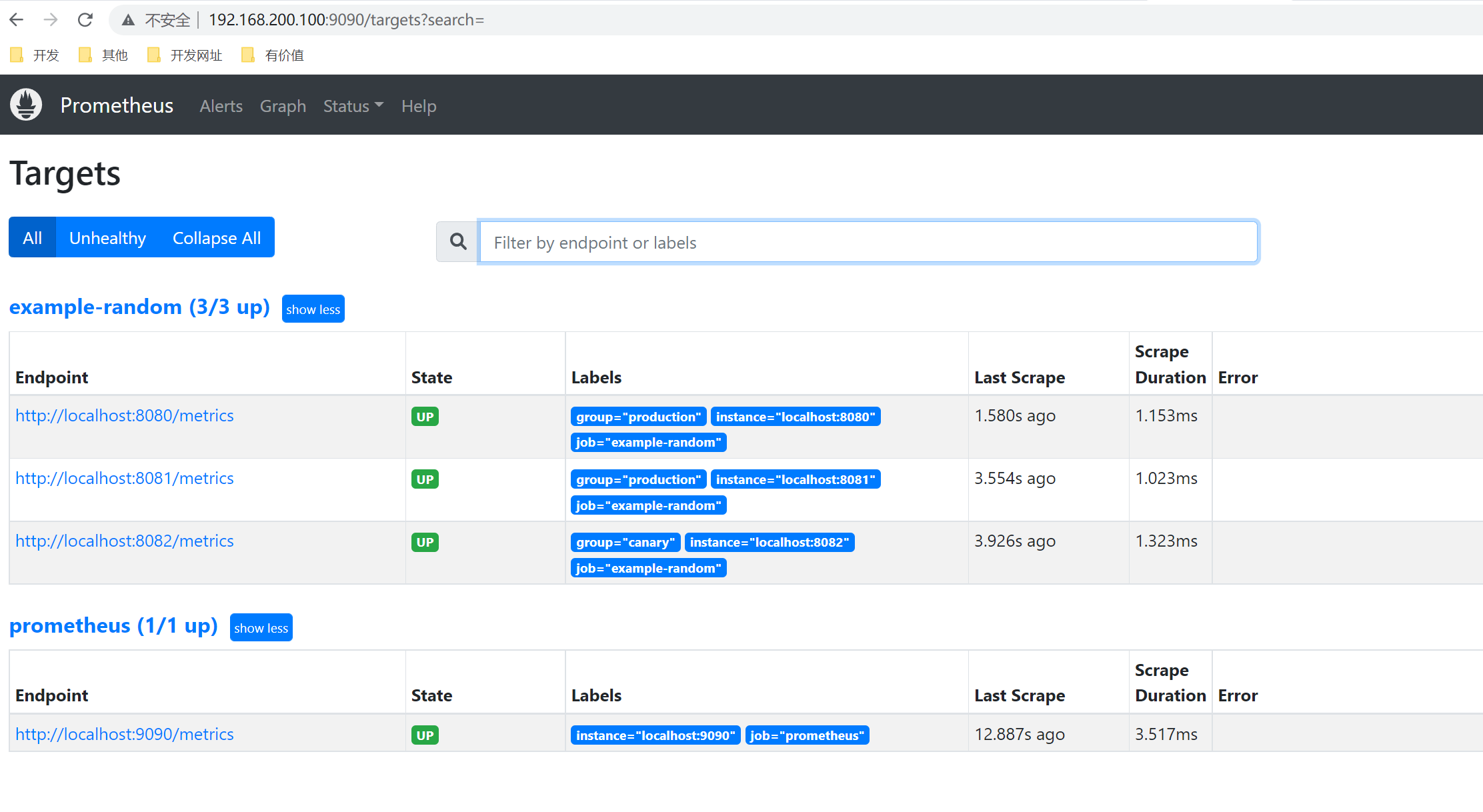Click instance="localhost:9090" label
The height and width of the screenshot is (812, 1483).
(655, 735)
